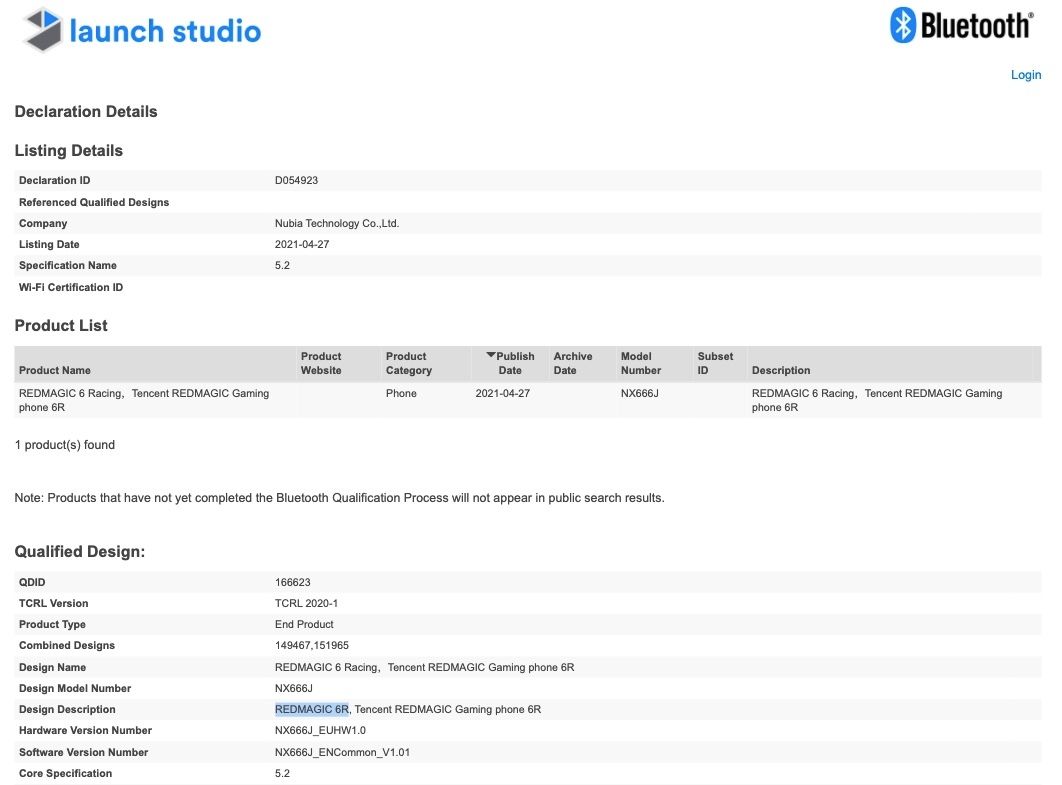Click Design Name value REDMAGIC 6 Racing
Viewport: 1062px width, 785px height.
pos(425,667)
